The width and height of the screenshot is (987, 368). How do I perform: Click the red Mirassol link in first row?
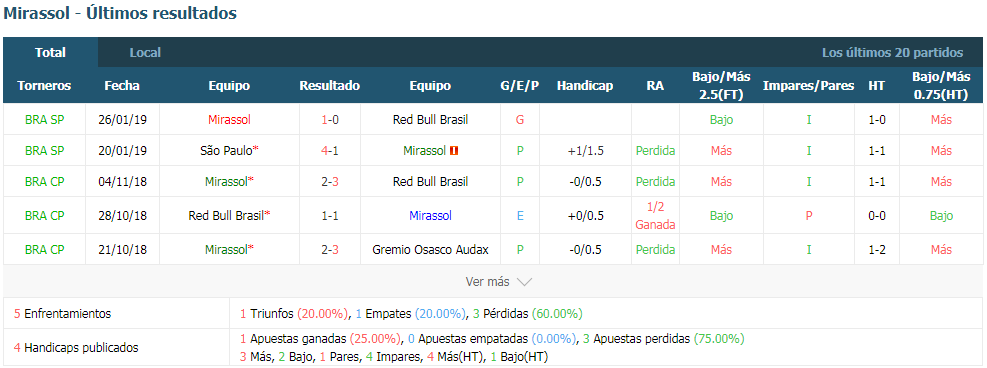point(229,120)
